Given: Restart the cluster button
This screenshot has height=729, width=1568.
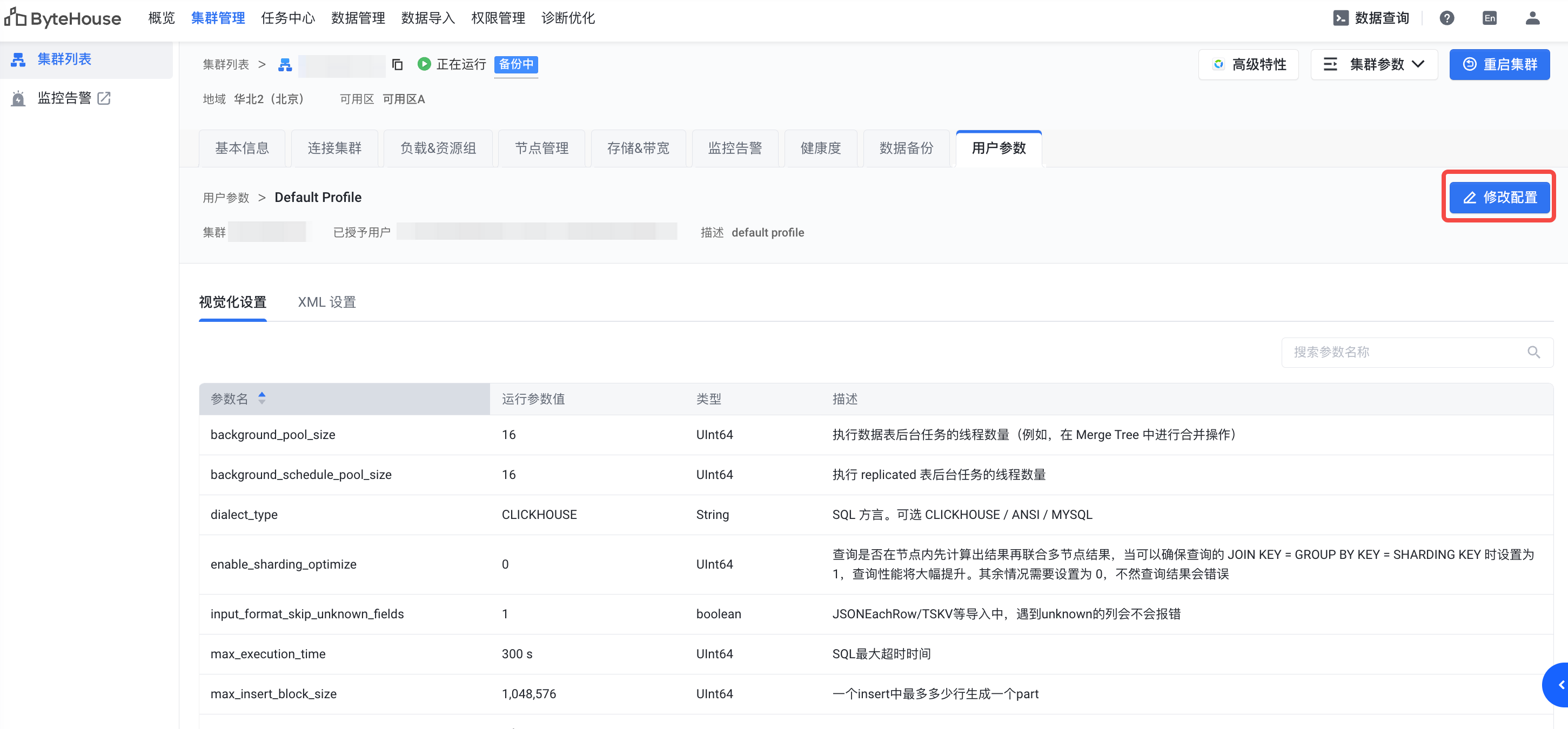Looking at the screenshot, I should tap(1499, 64).
